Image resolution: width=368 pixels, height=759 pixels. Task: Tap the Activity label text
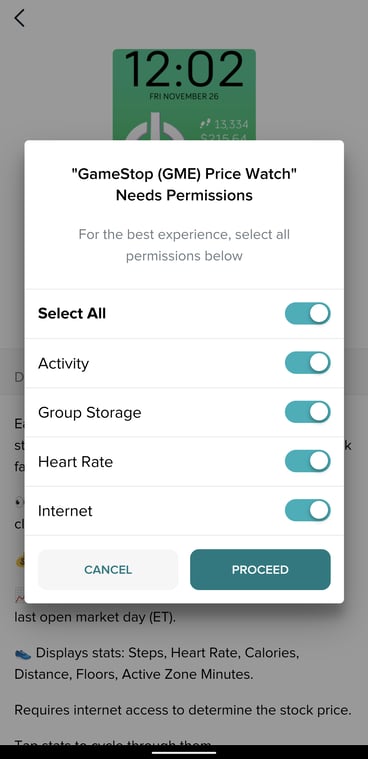point(63,364)
